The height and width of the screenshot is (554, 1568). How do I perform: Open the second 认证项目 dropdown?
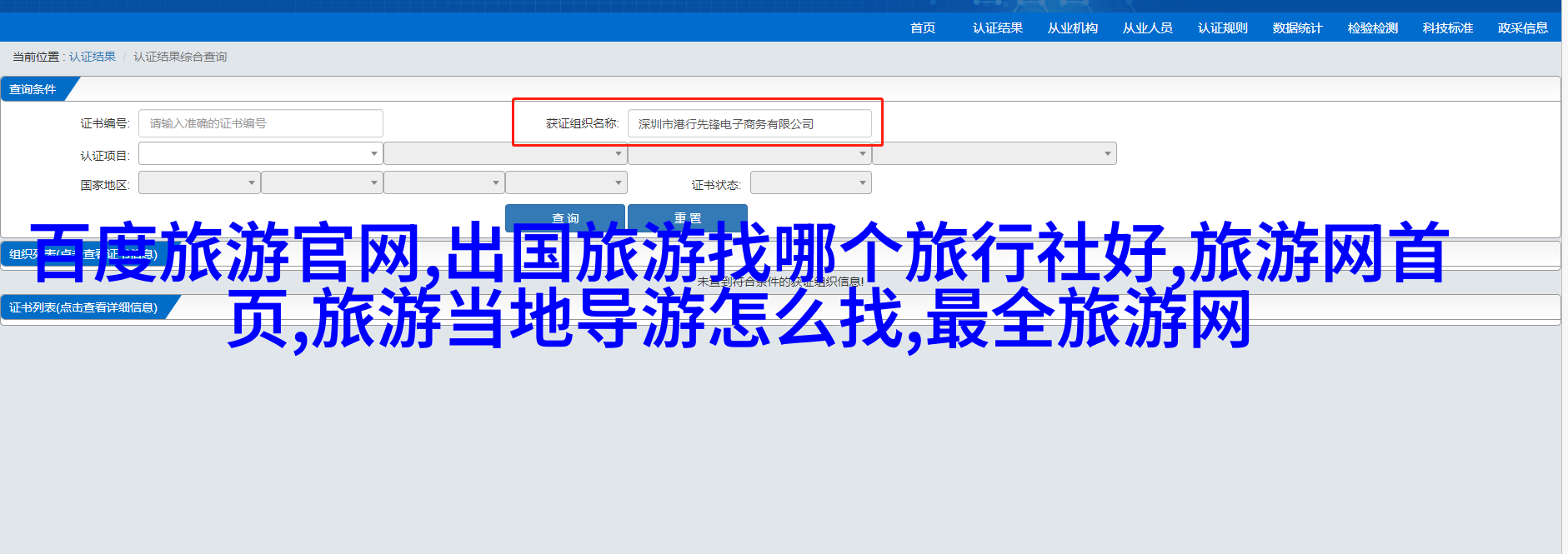pos(505,153)
